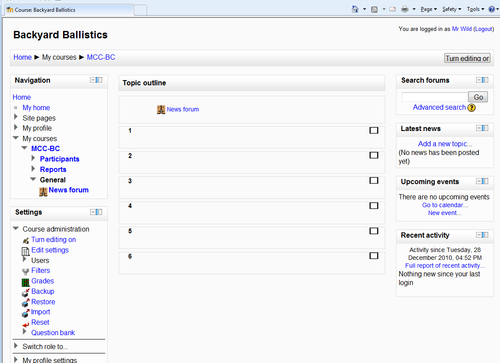This screenshot has height=363, width=500.
Task: Click Go button in Search forums
Action: tap(478, 97)
